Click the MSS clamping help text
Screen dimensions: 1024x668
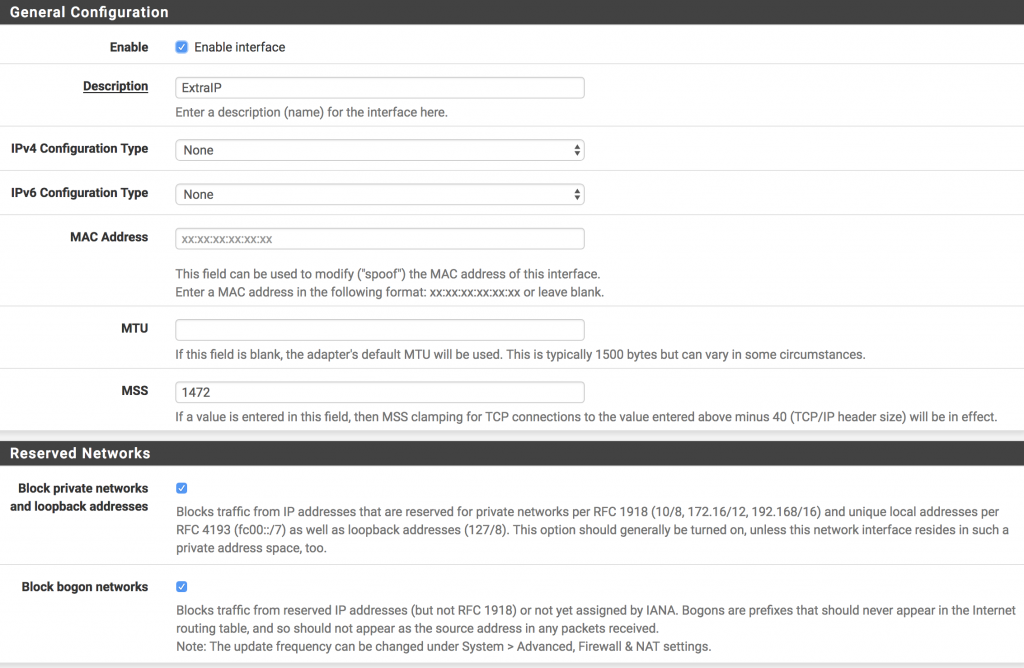pyautogui.click(x=586, y=417)
